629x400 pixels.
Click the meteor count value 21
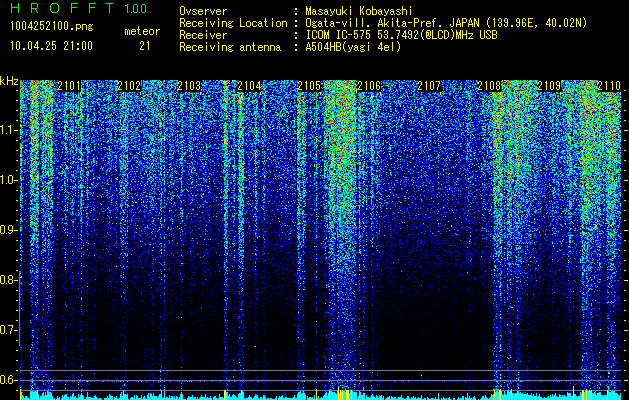pos(145,46)
